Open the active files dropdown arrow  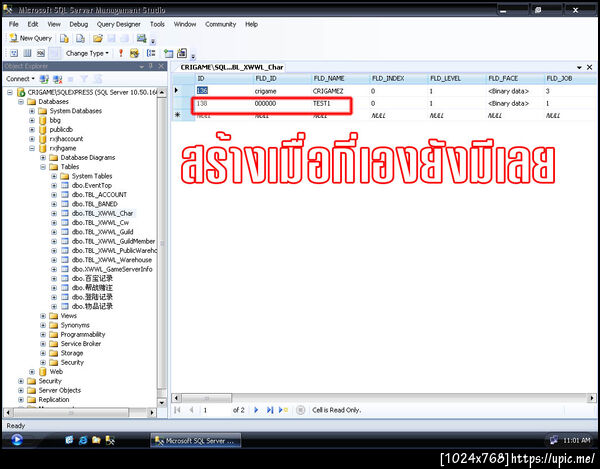point(579,67)
